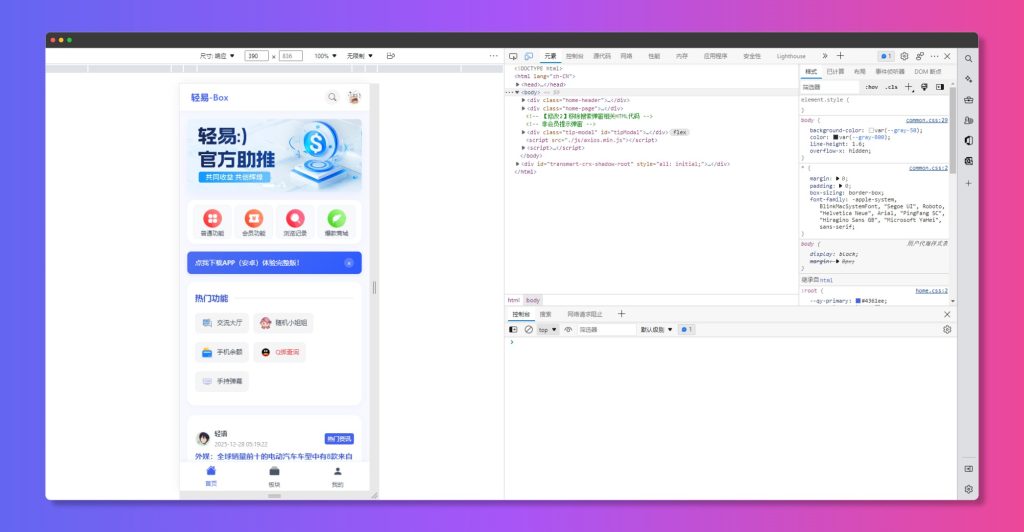The image size is (1024, 532).
Task: Click the search icon in the 轻易-Box header
Action: [332, 97]
